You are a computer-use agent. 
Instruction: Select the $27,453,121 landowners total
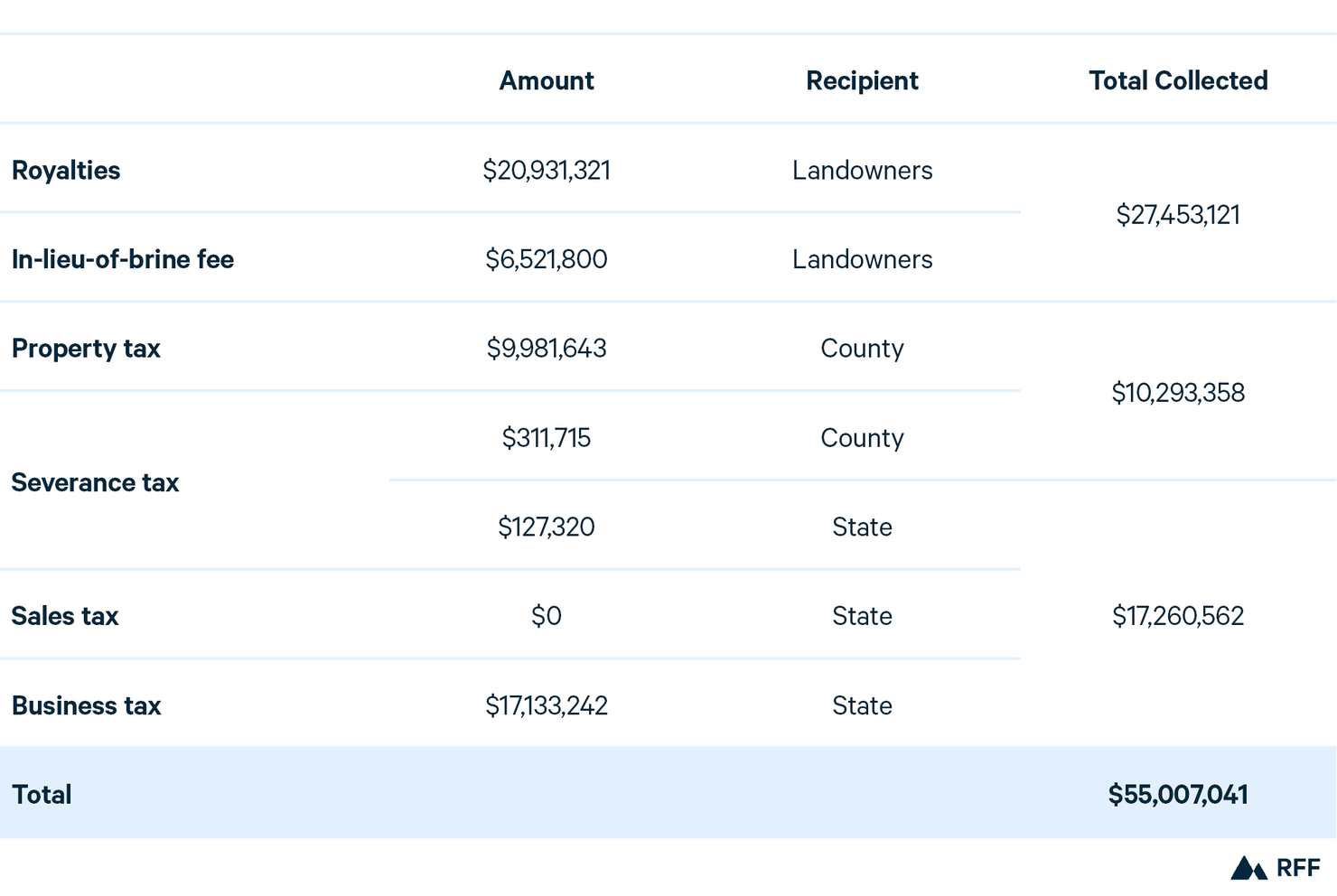1178,215
